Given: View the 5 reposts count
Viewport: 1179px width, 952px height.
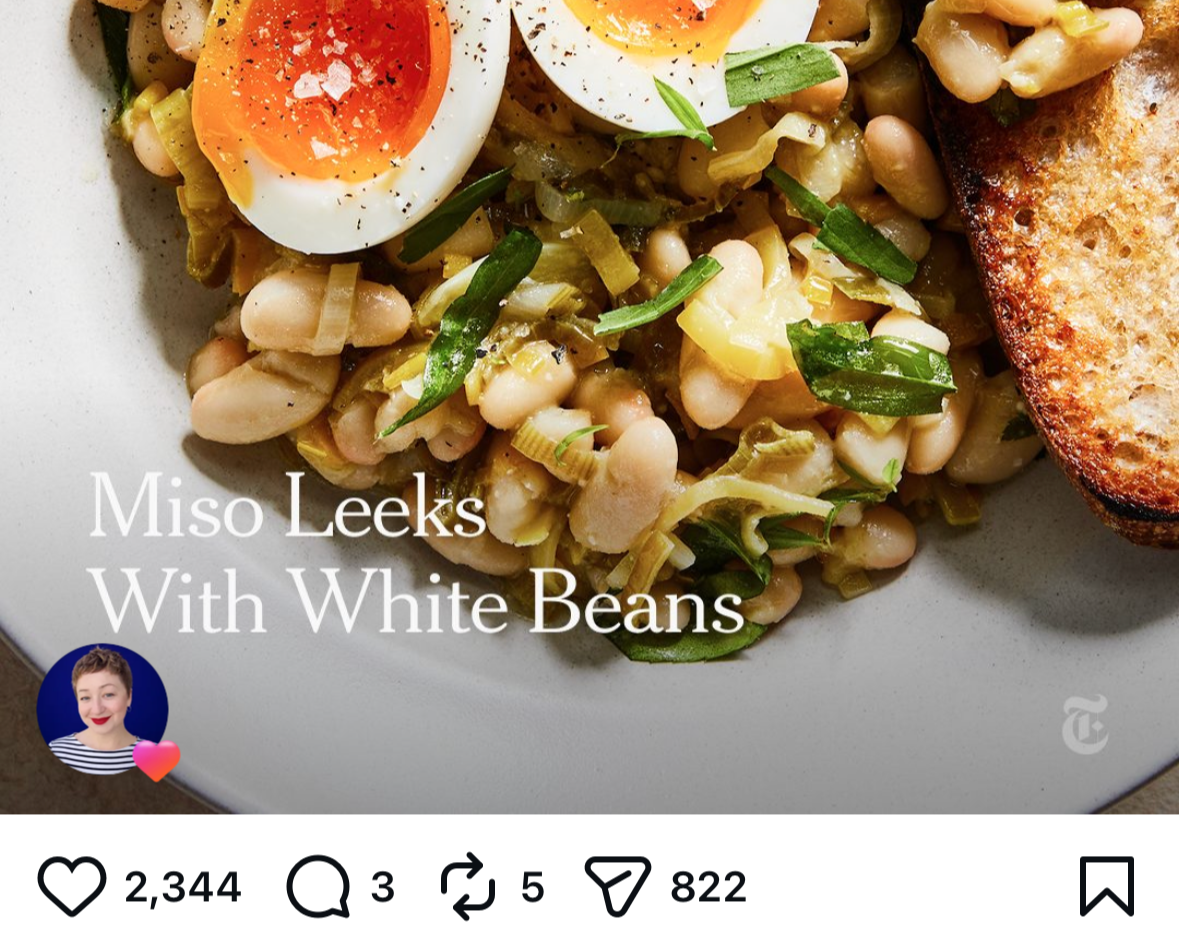Looking at the screenshot, I should coord(532,887).
